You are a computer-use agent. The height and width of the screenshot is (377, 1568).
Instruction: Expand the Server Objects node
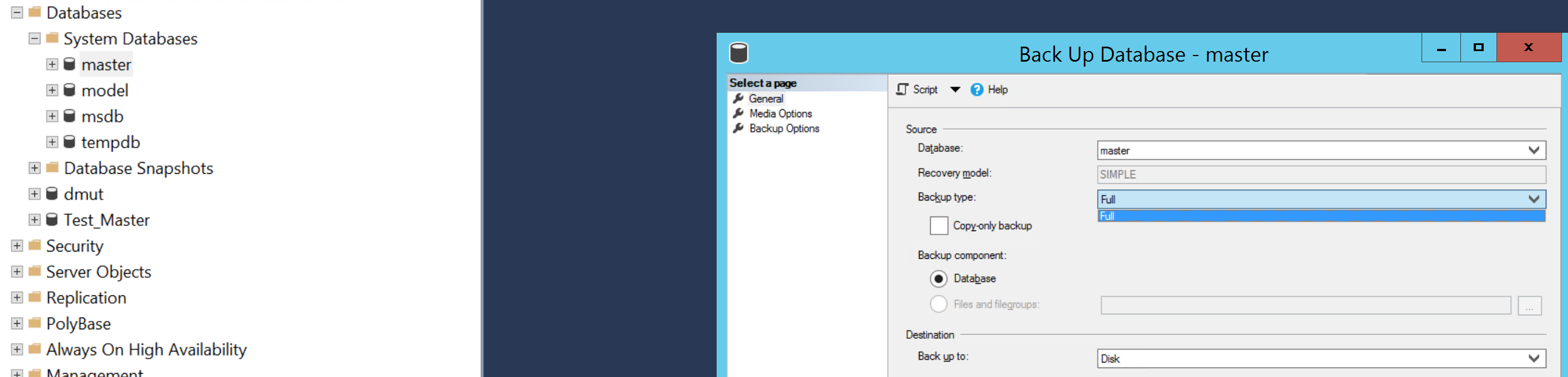click(17, 271)
